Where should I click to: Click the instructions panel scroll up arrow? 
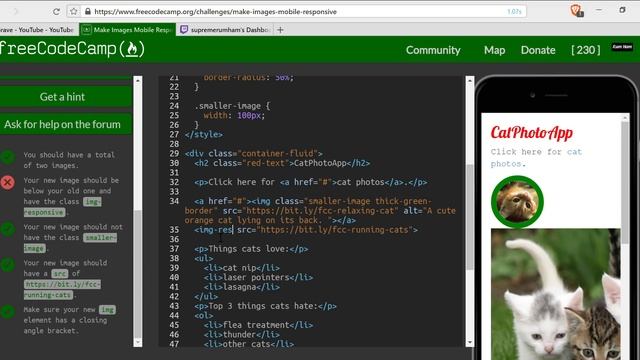pos(138,80)
